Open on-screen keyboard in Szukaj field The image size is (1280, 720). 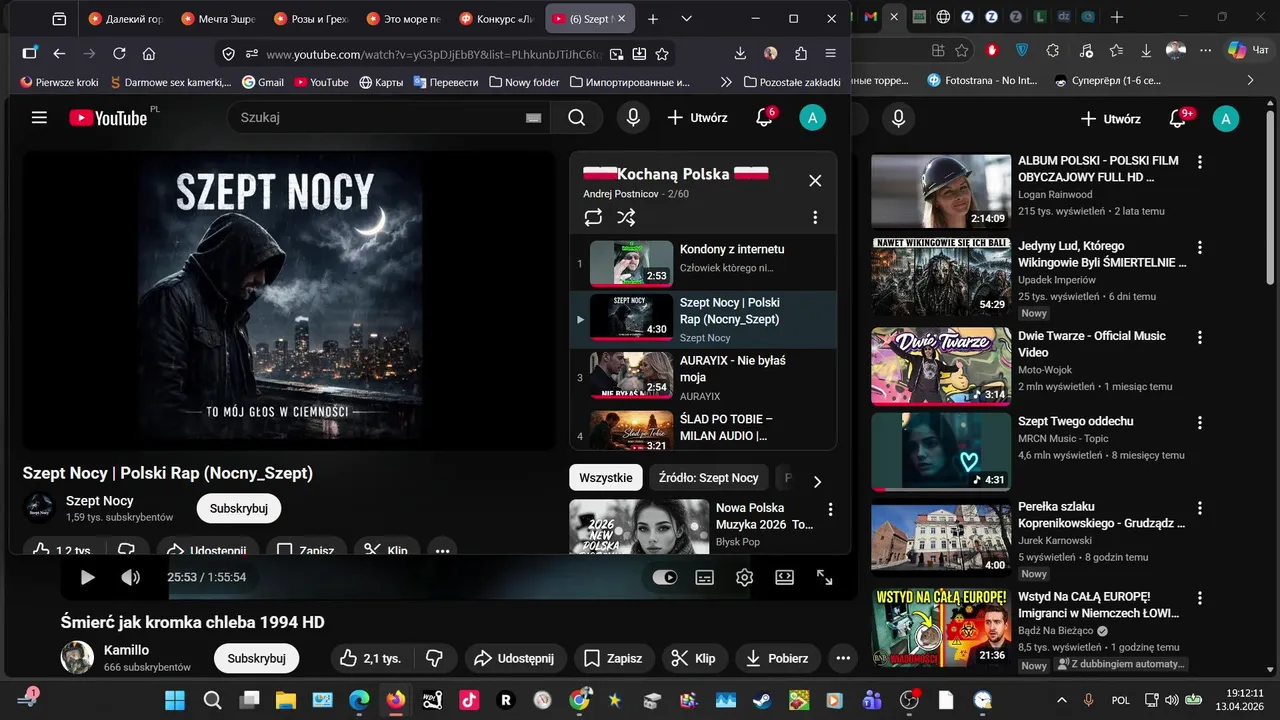pyautogui.click(x=533, y=118)
